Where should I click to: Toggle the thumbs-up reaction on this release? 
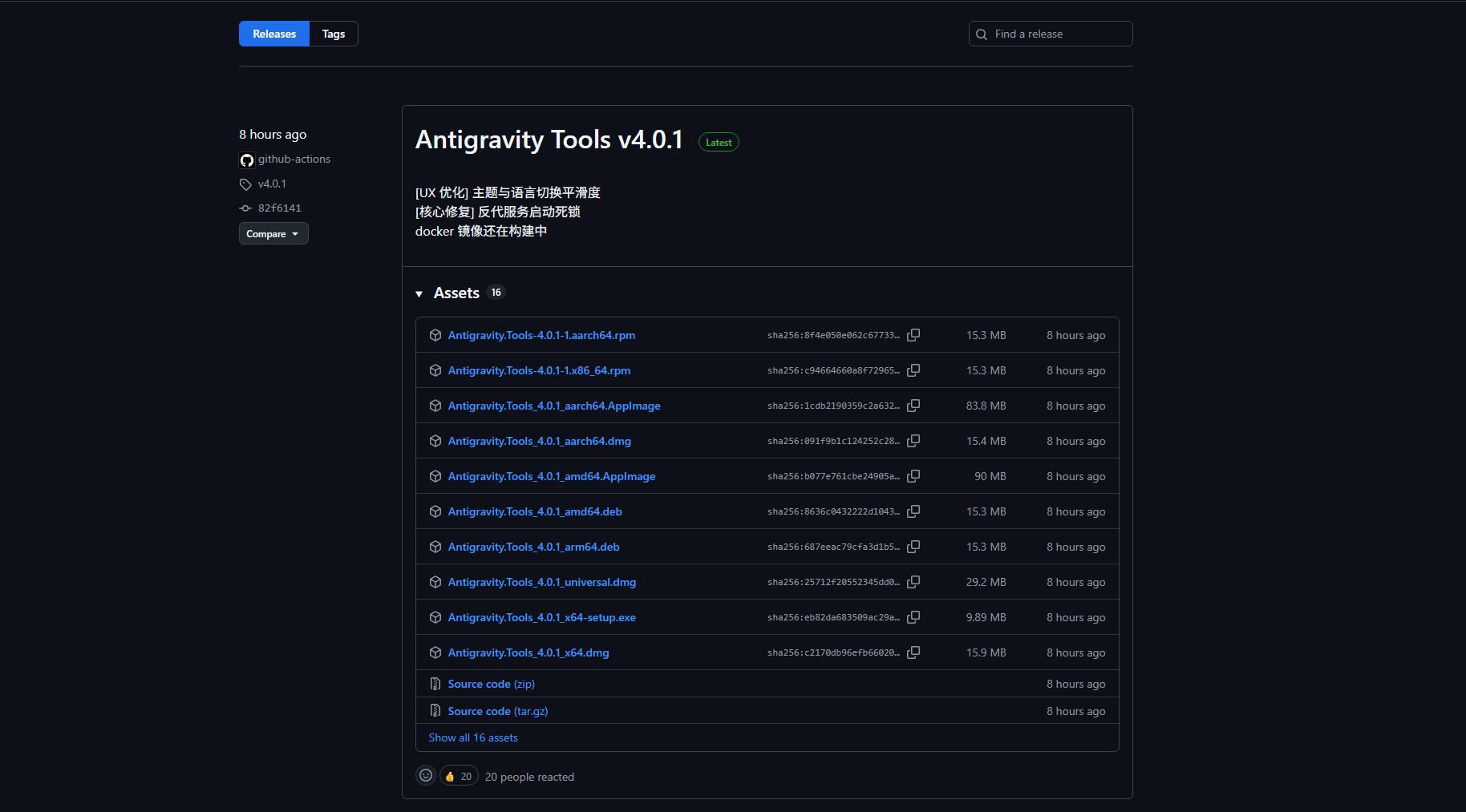pyautogui.click(x=458, y=775)
